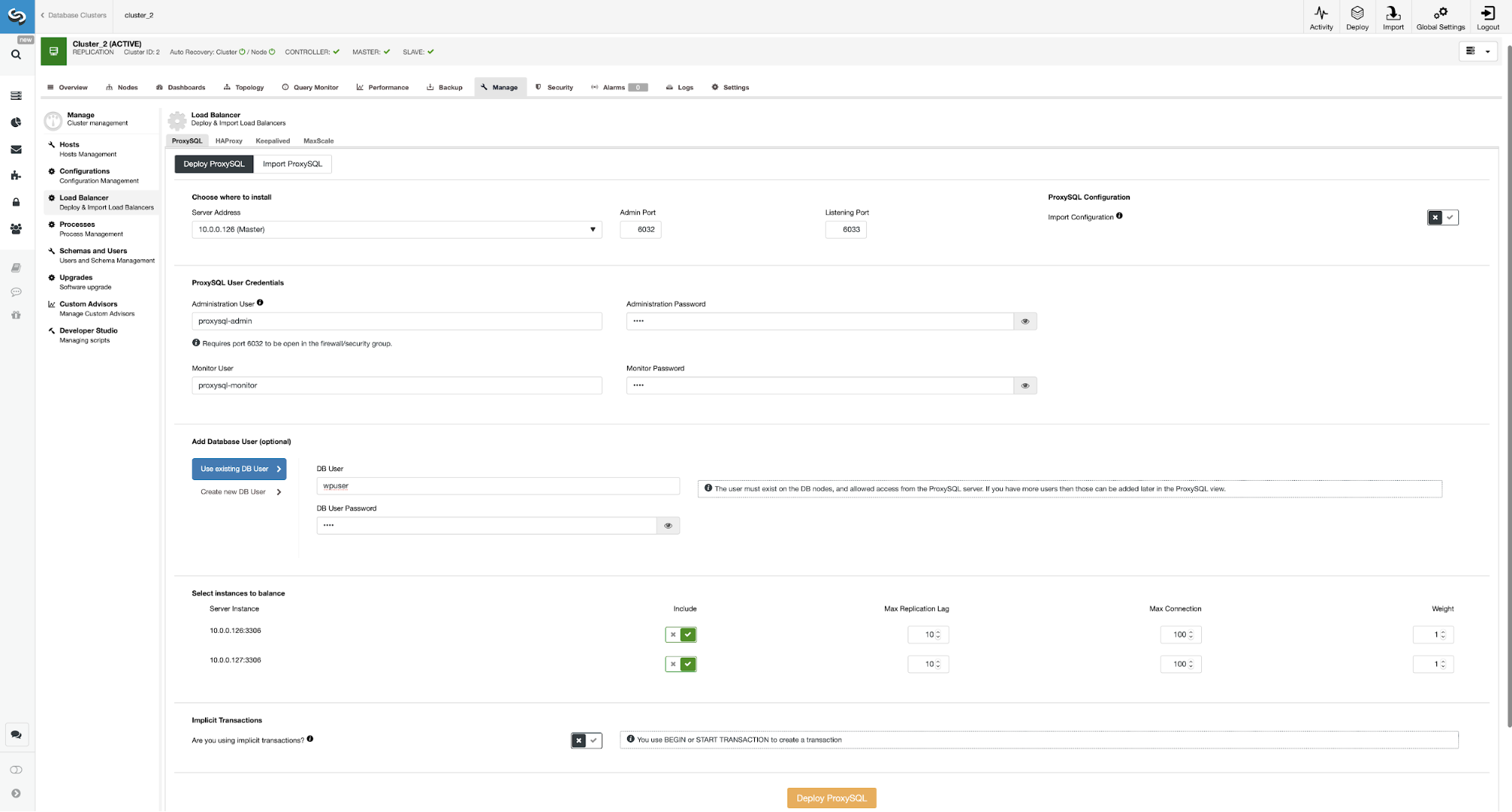Open the Backup tab

pyautogui.click(x=445, y=87)
